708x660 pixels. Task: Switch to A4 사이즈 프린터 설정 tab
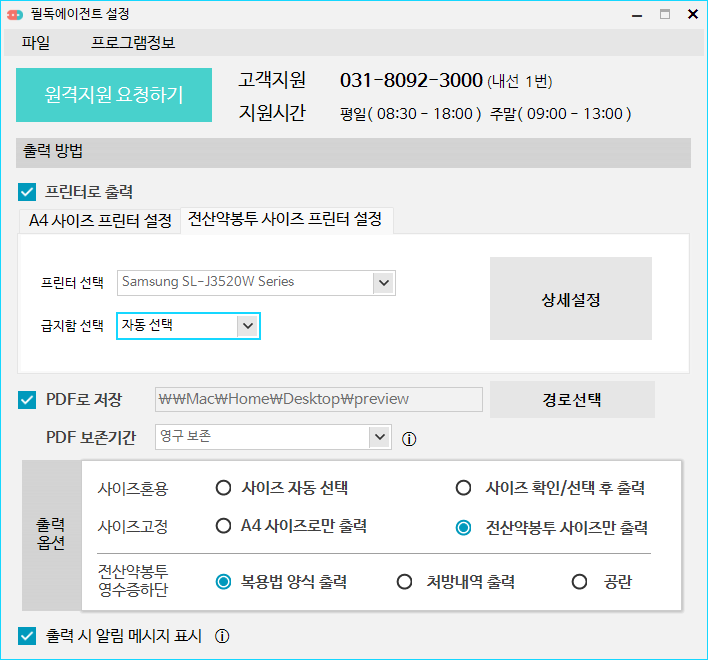tap(99, 221)
